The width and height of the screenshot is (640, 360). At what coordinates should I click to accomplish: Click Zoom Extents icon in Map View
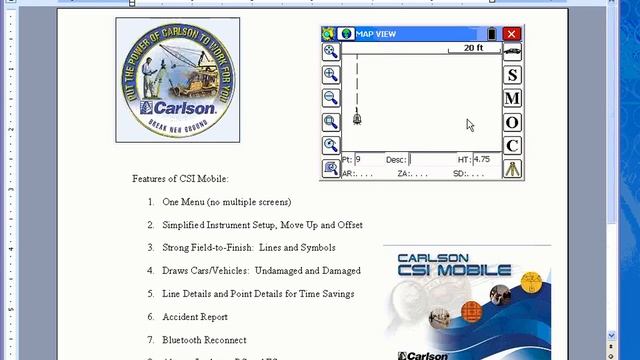(331, 51)
